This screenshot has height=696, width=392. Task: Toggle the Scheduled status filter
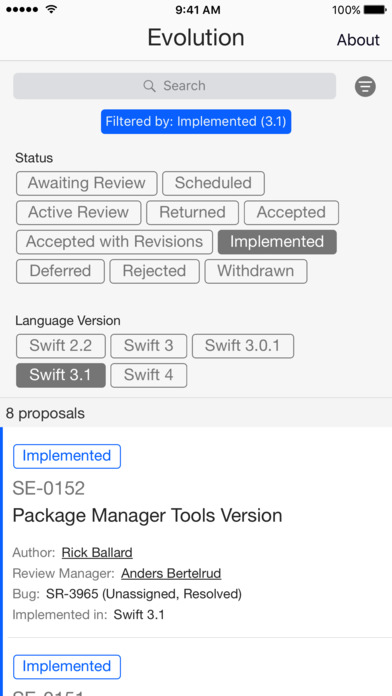pos(213,183)
